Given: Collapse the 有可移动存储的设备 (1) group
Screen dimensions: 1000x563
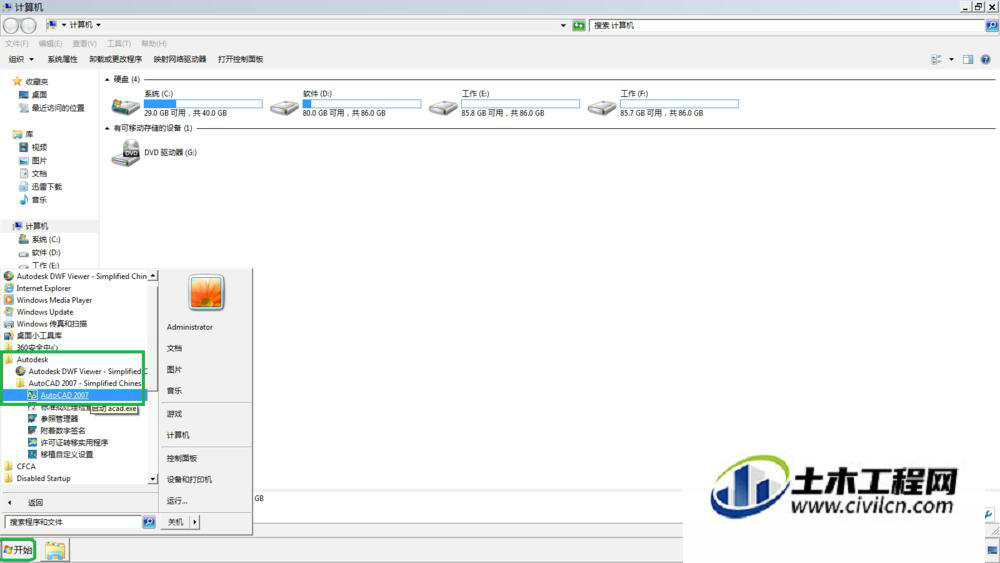Looking at the screenshot, I should point(107,128).
